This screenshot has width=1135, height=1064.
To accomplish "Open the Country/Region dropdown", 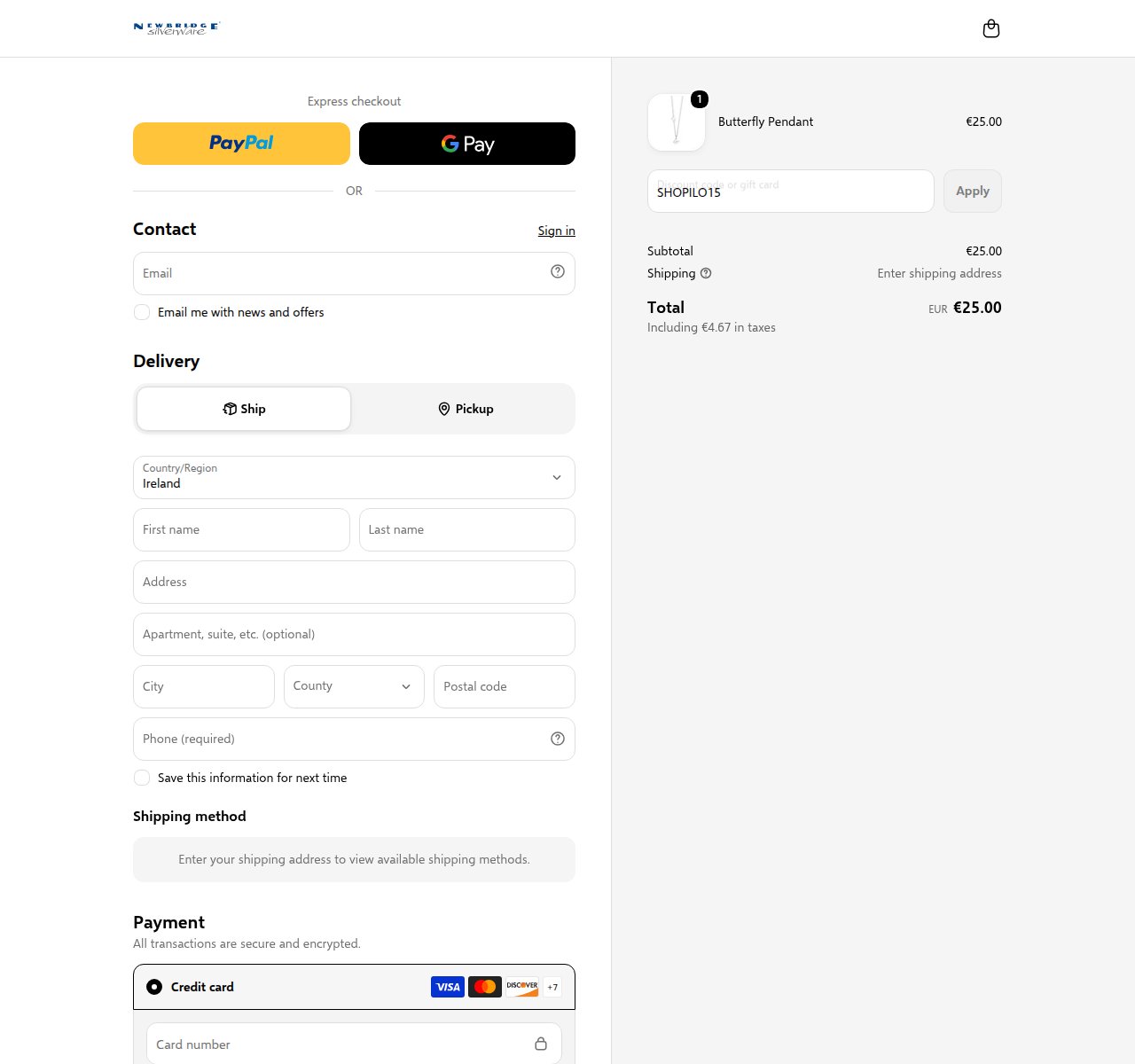I will click(x=354, y=478).
